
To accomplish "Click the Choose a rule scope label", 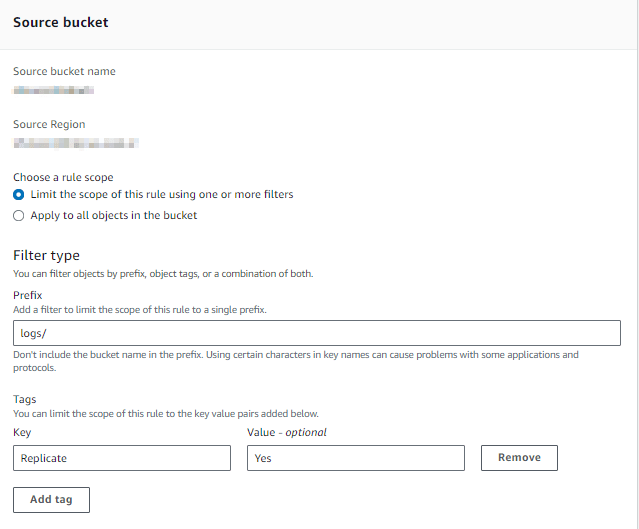I will (63, 177).
